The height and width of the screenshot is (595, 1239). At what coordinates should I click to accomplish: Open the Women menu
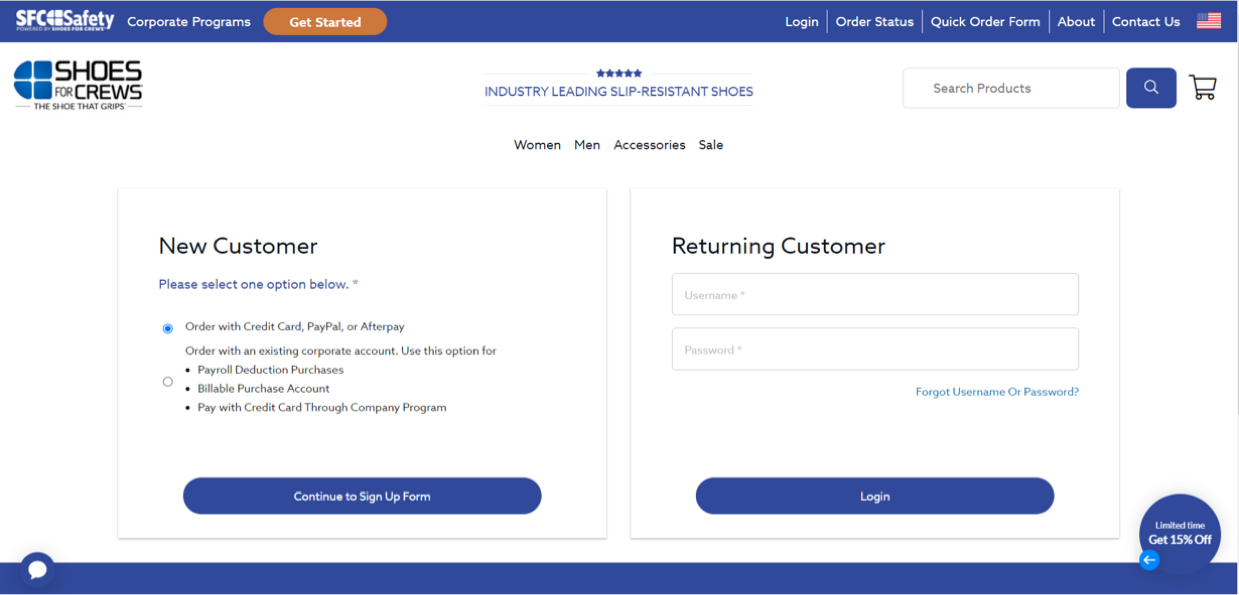537,145
